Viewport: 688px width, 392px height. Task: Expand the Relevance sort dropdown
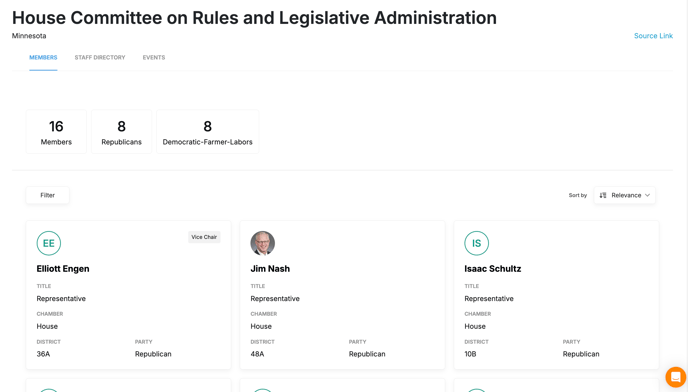tap(624, 195)
